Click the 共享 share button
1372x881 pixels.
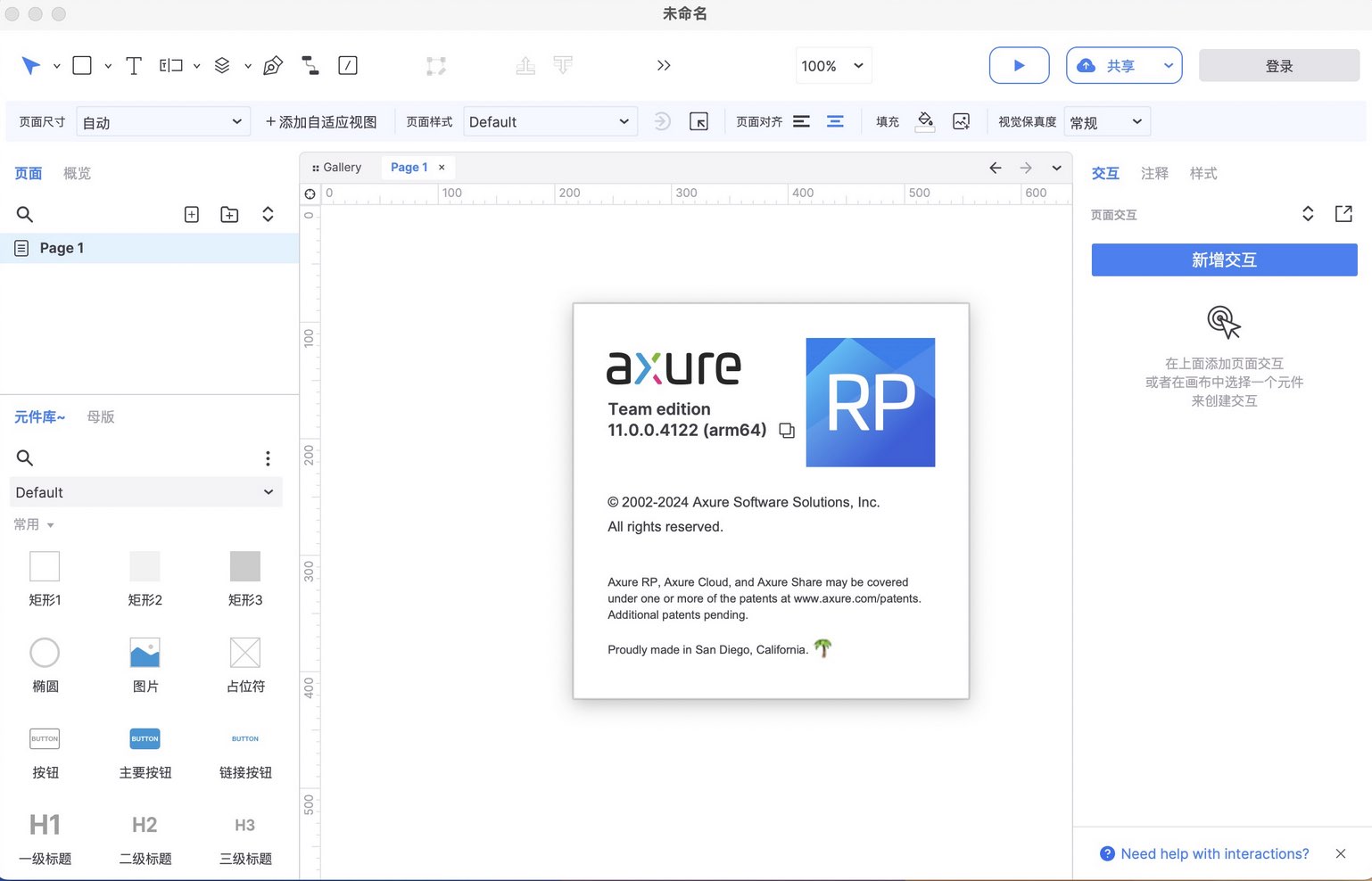click(1109, 65)
